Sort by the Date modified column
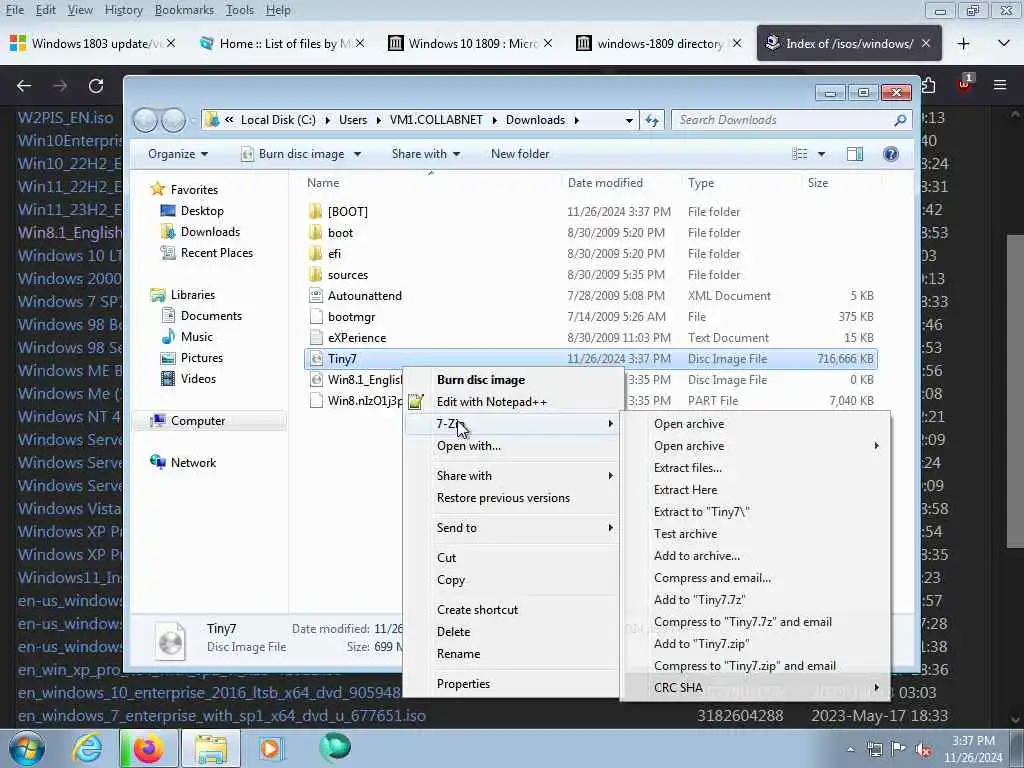 tap(605, 183)
